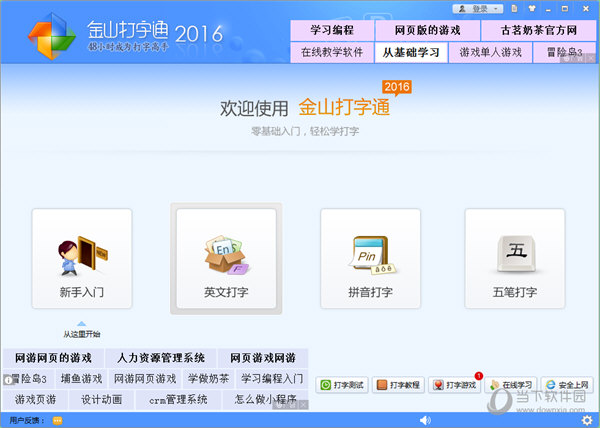Image resolution: width=600 pixels, height=428 pixels.
Task: Click the top 冒险岛3 ad link
Action: point(564,52)
